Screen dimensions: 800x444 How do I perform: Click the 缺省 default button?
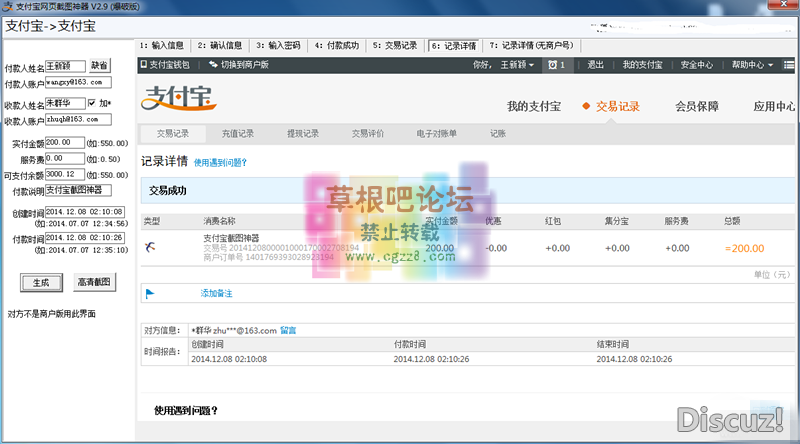99,65
